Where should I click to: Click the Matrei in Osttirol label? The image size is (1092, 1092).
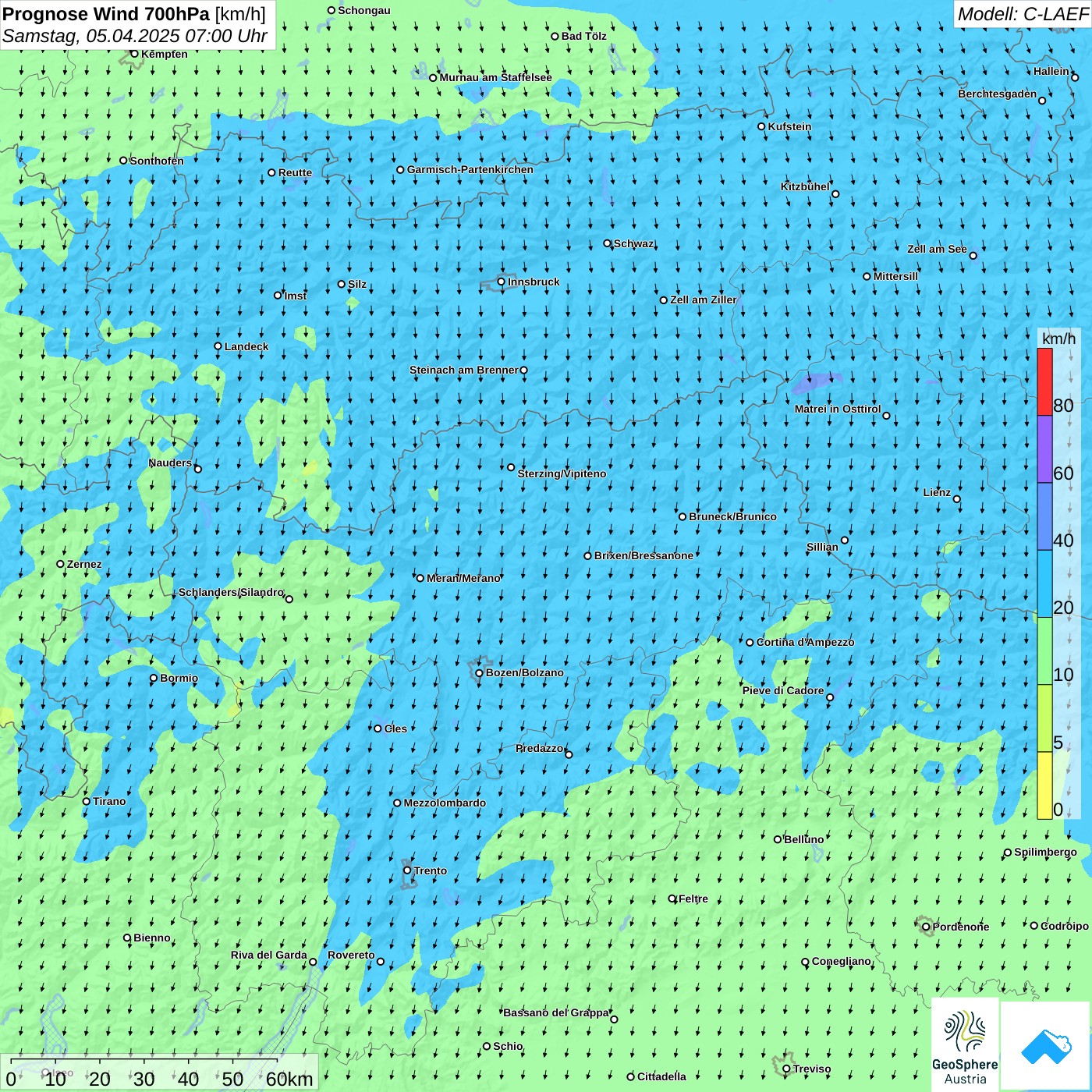(x=838, y=409)
